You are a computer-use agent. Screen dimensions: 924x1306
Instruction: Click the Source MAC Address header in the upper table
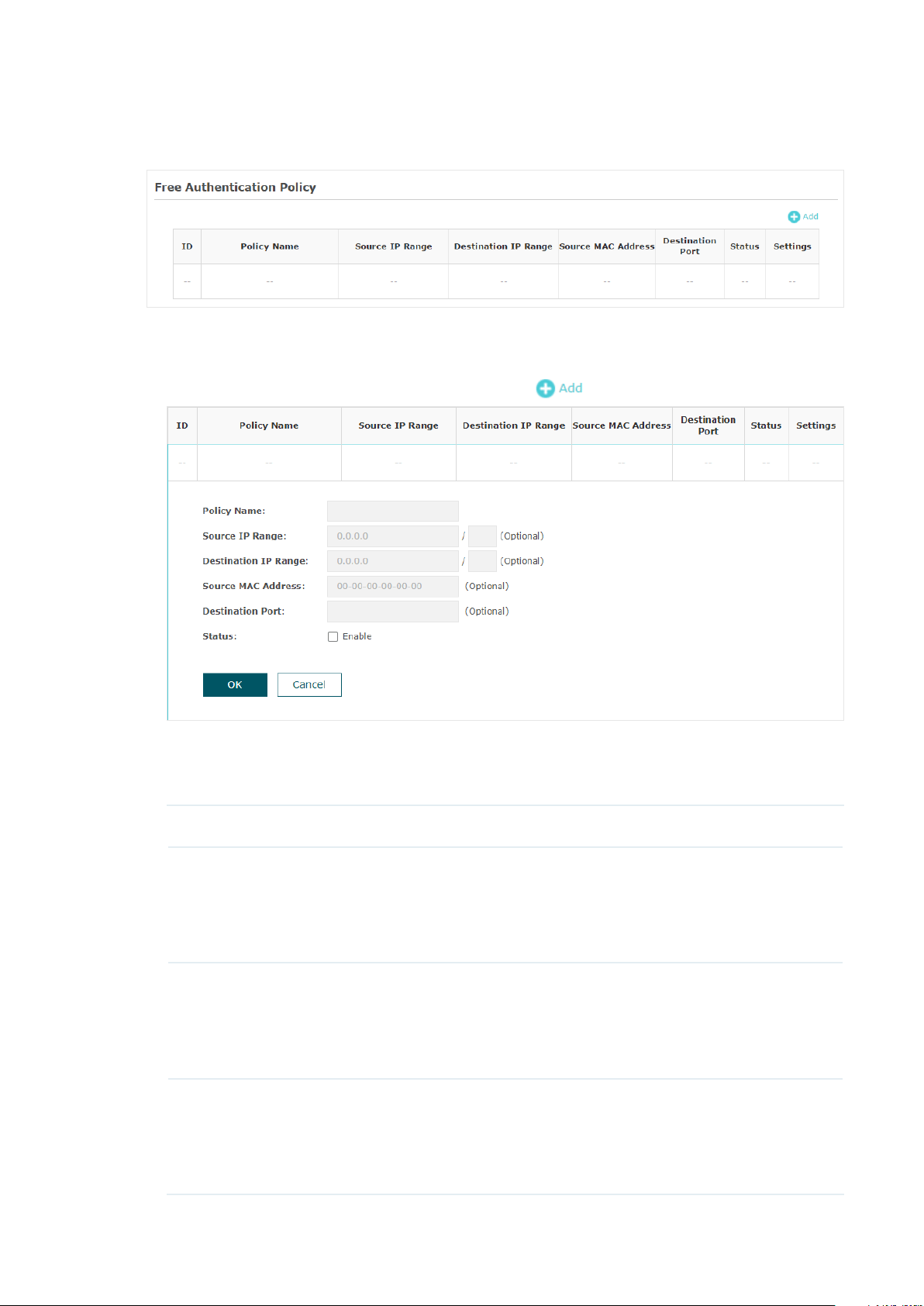(x=607, y=246)
